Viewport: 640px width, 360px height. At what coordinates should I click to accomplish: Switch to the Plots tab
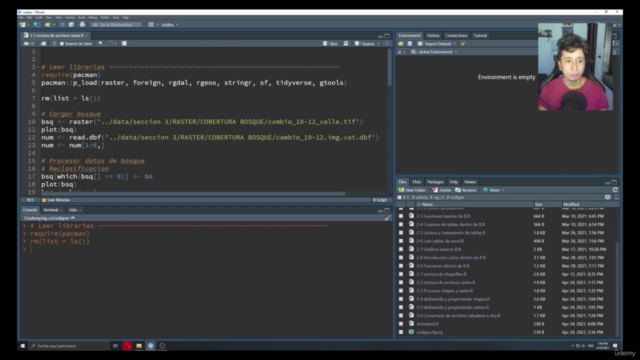click(x=416, y=182)
